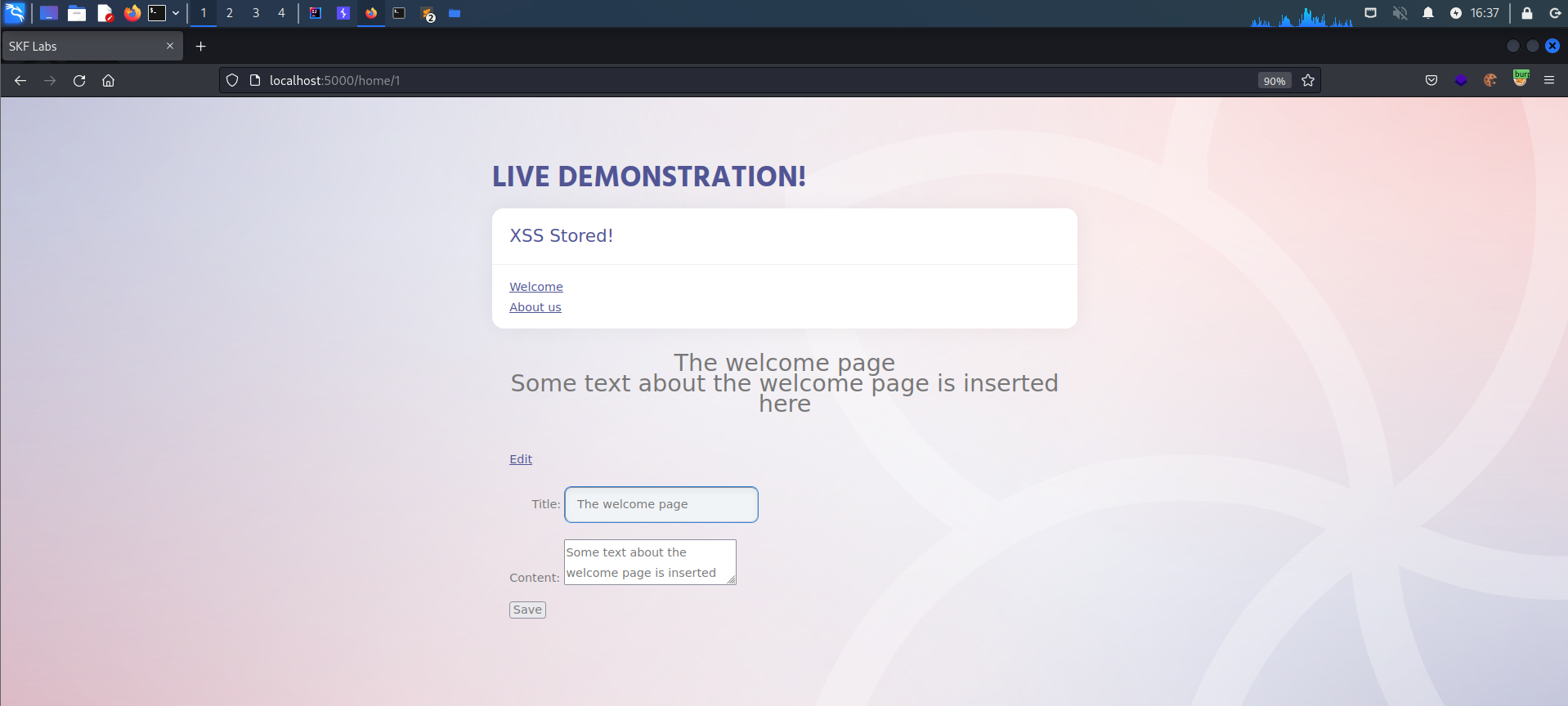Save page to Pocket
The width and height of the screenshot is (1568, 706).
pos(1431,80)
